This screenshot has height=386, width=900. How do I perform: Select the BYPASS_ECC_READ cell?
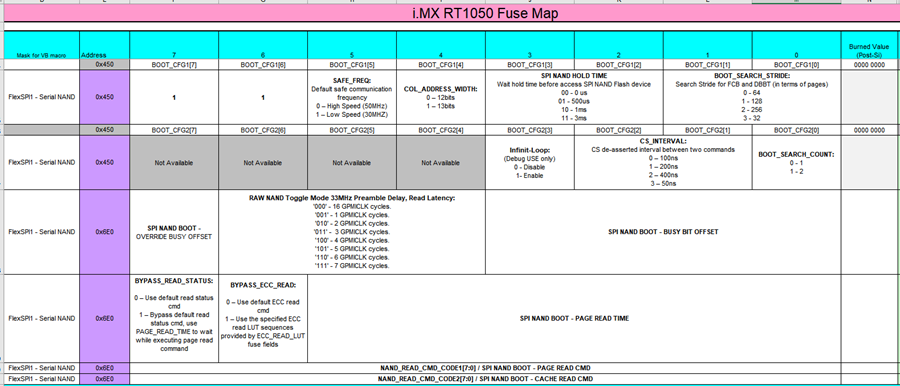coord(263,318)
